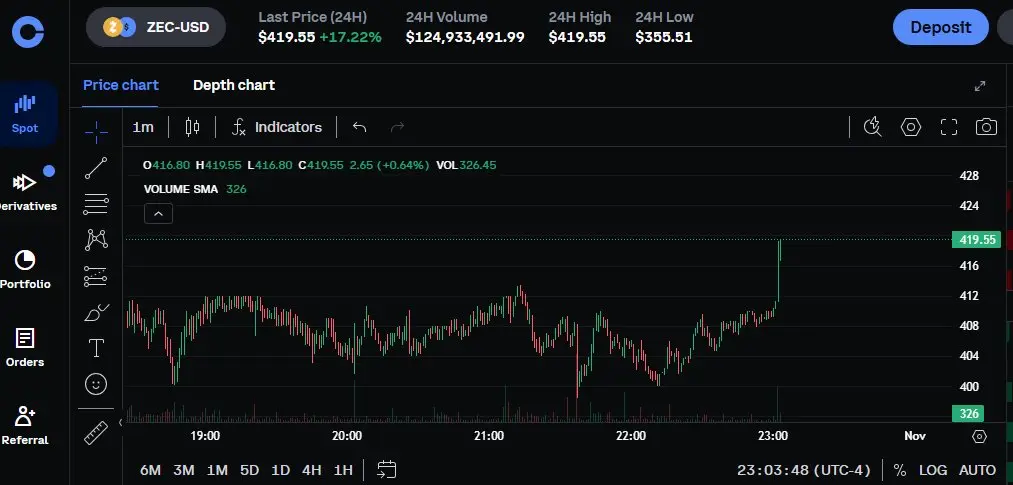Viewport: 1013px width, 485px height.
Task: Click the 400 price scale label
Action: pyautogui.click(x=969, y=386)
